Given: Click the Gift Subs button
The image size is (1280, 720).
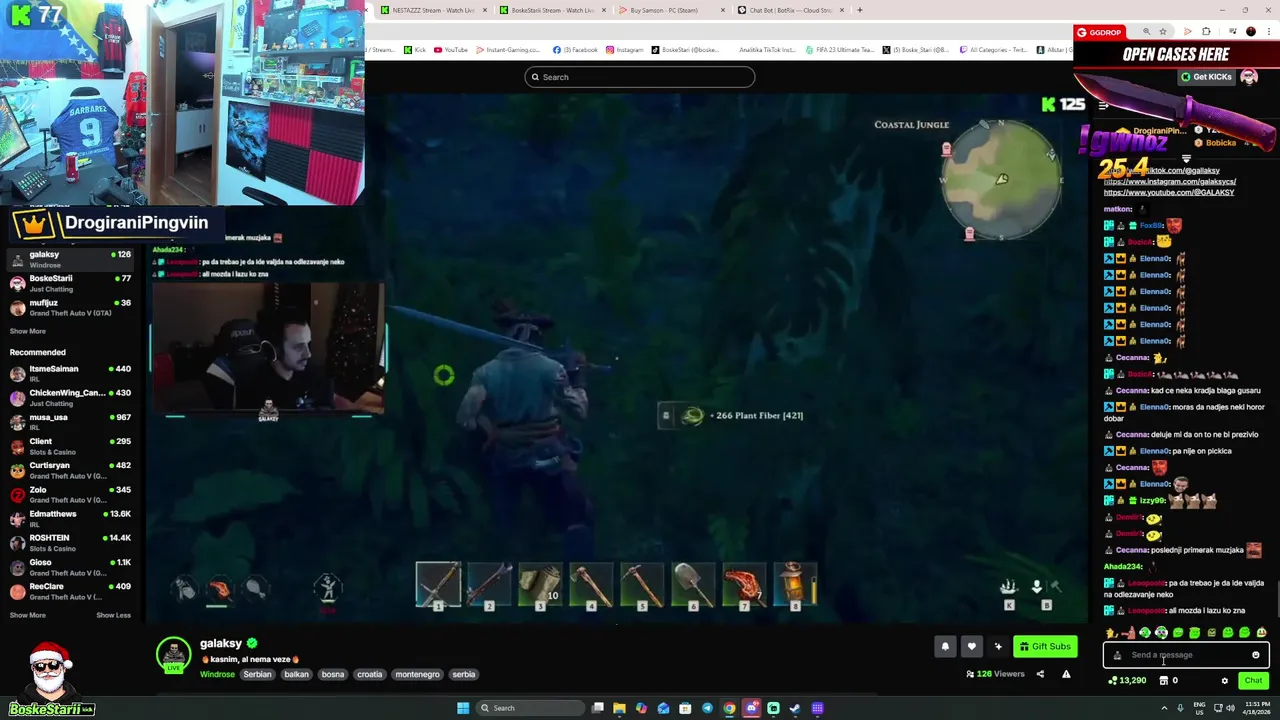Looking at the screenshot, I should click(x=1045, y=646).
